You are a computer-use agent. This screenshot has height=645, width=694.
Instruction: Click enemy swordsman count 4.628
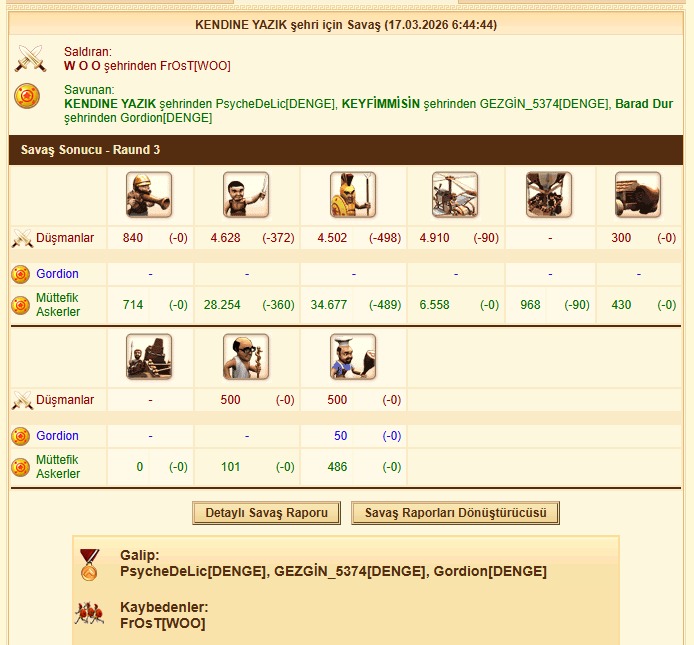[x=225, y=238]
